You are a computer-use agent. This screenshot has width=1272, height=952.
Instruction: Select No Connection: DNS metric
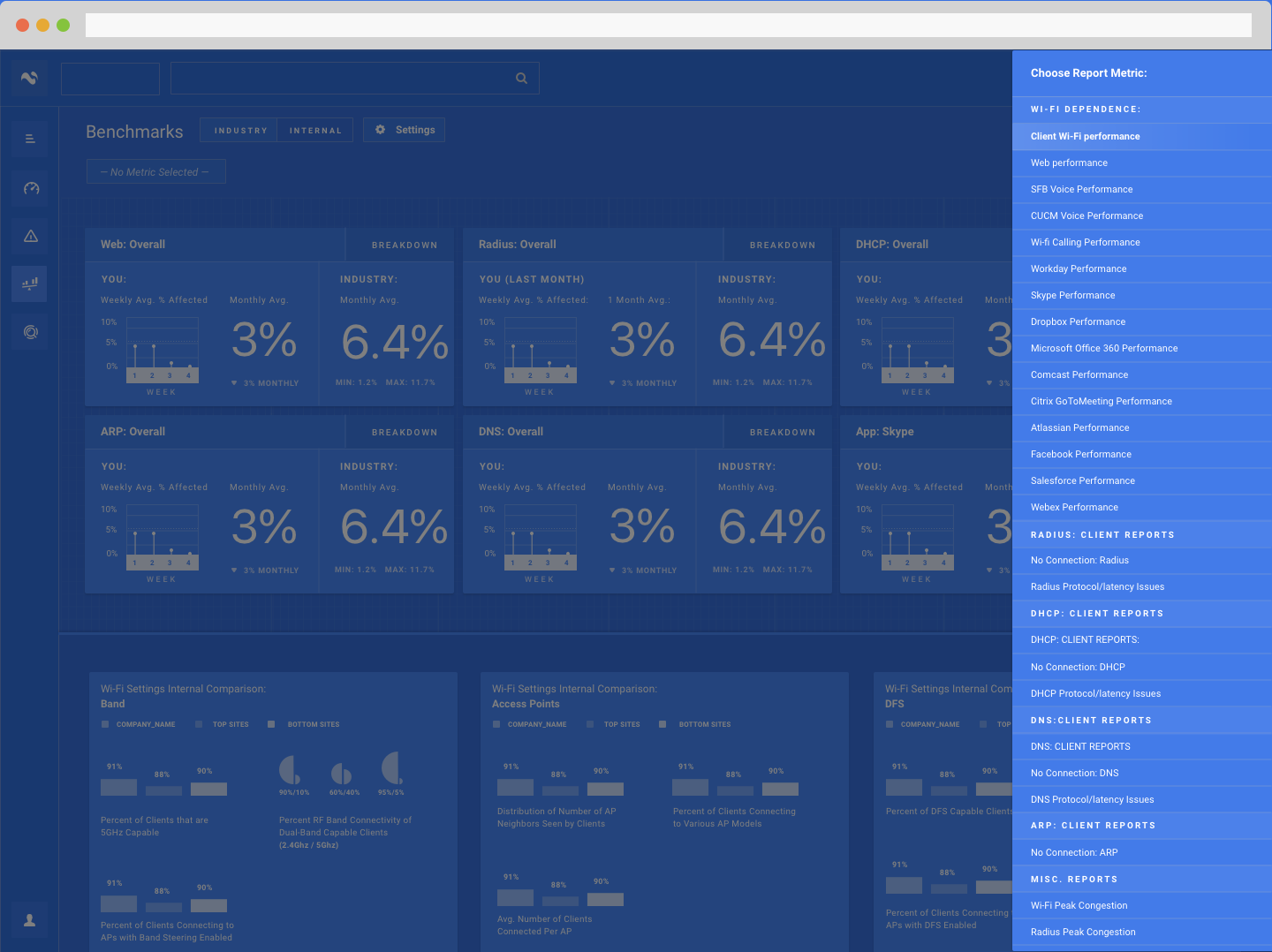pos(1142,773)
